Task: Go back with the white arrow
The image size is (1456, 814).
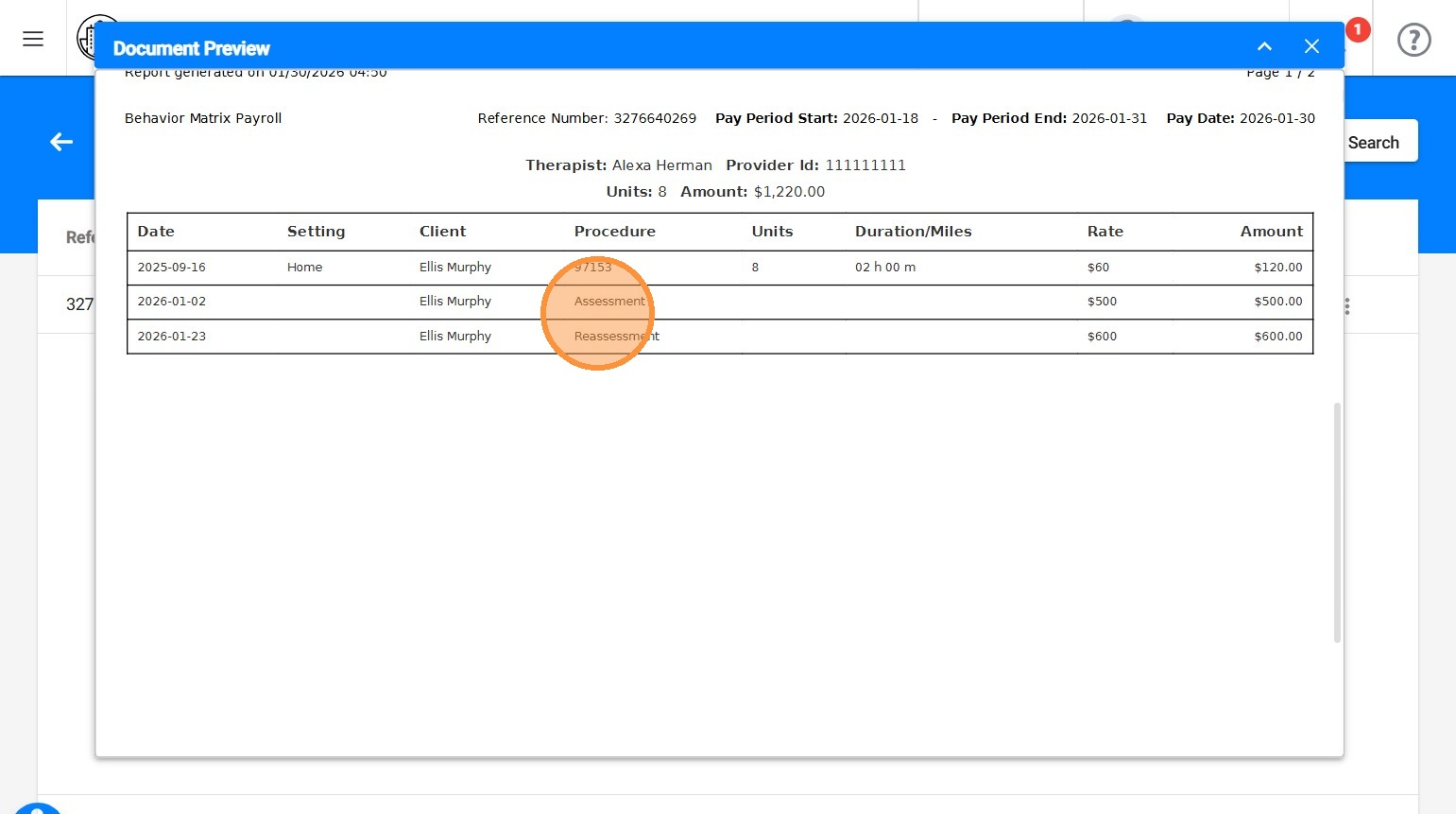Action: (x=61, y=142)
